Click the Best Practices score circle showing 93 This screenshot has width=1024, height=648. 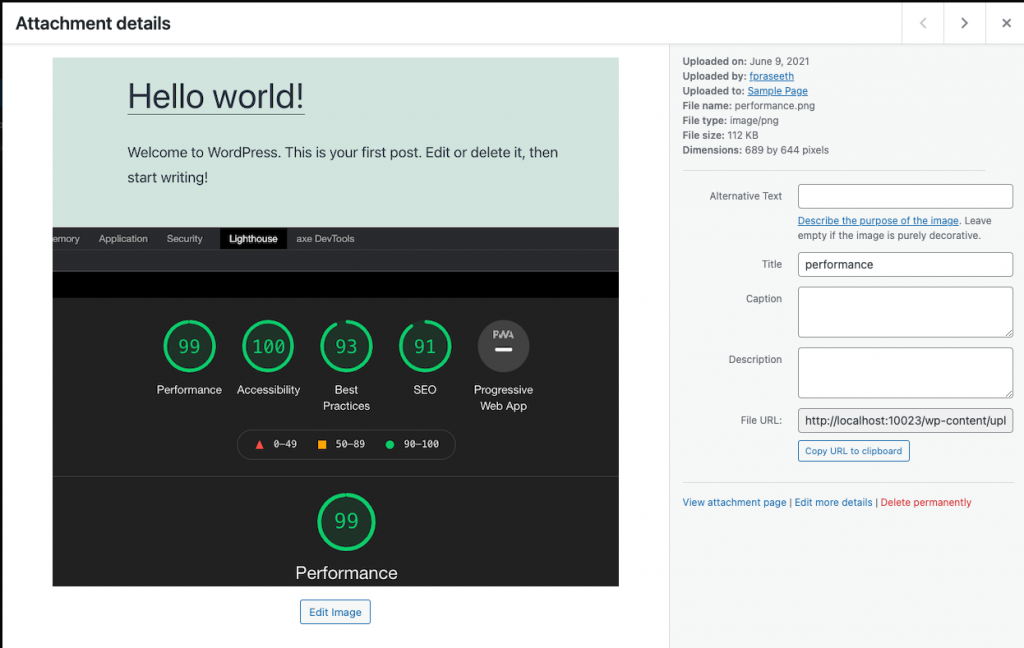[346, 345]
